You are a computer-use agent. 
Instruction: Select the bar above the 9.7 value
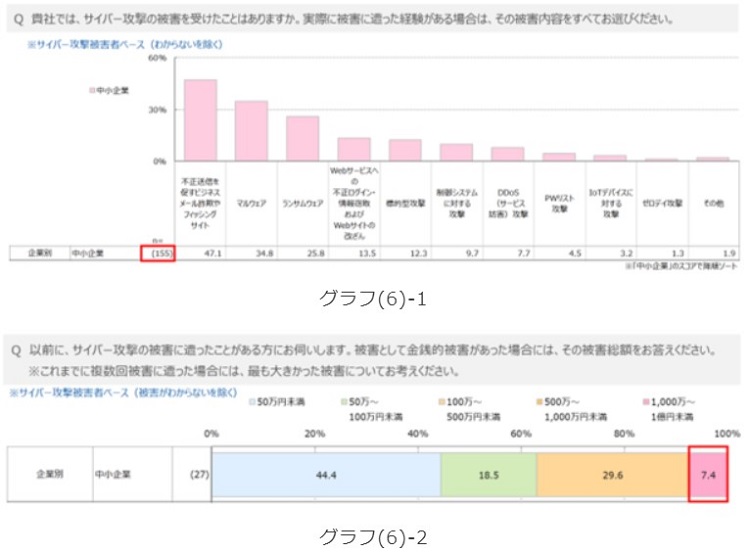(456, 152)
